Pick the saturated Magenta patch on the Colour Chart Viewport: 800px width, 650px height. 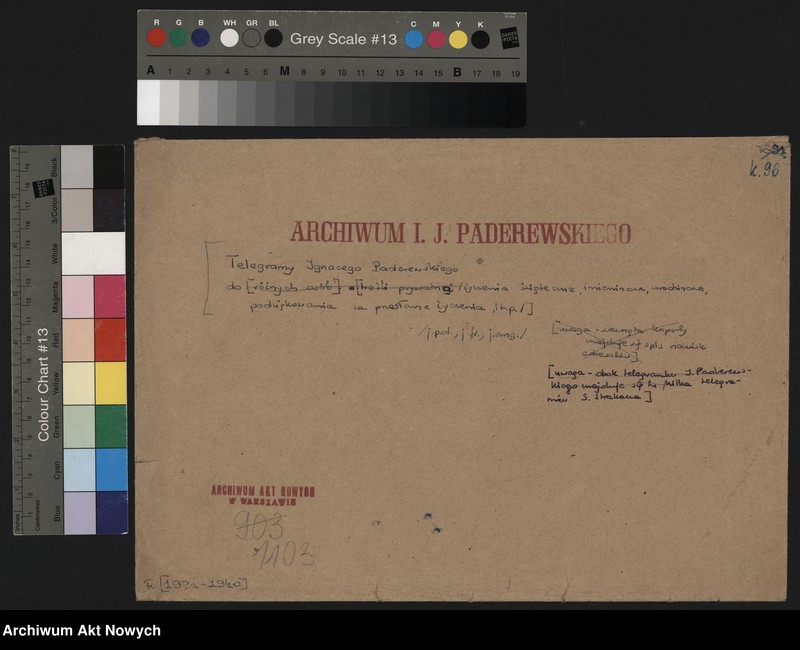pos(110,296)
